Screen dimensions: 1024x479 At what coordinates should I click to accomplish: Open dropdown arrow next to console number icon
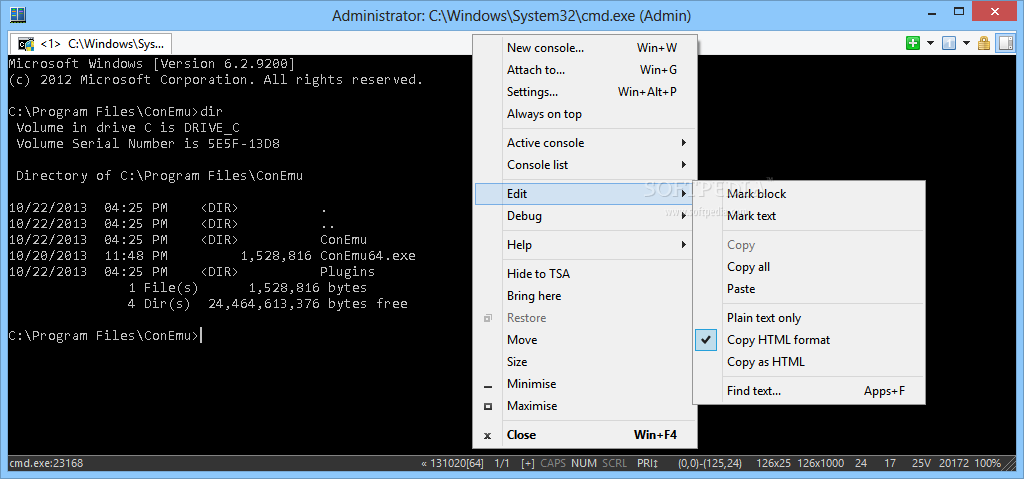click(966, 44)
